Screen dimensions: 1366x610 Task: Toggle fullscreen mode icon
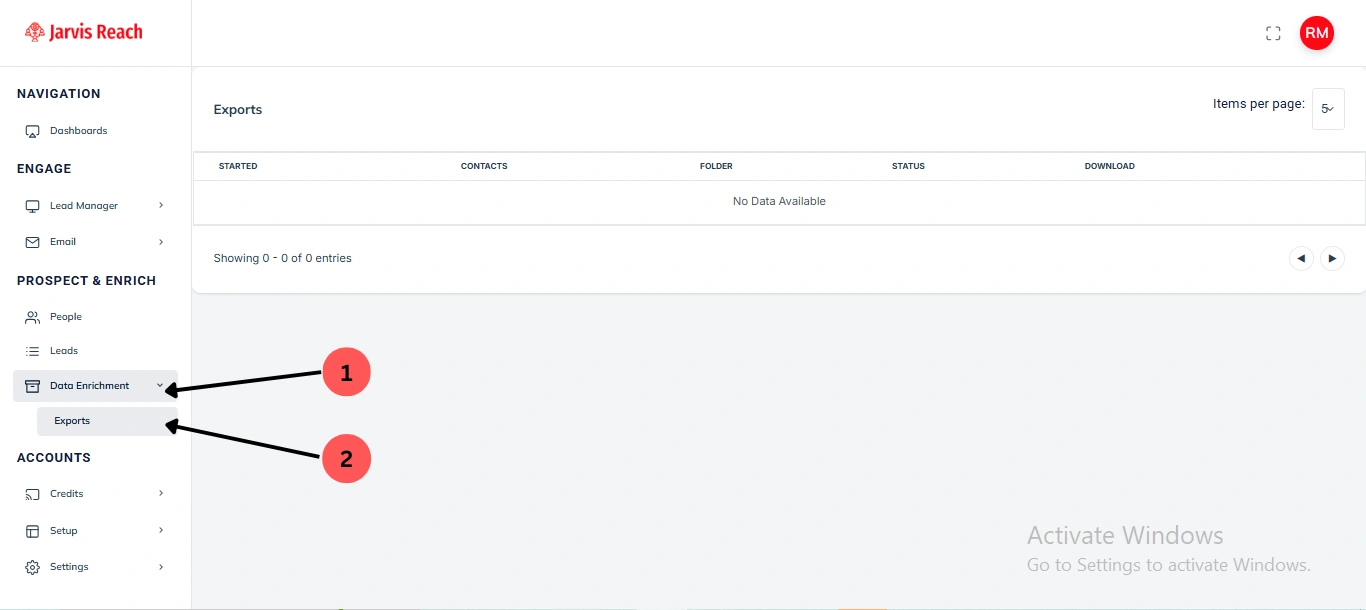coord(1273,33)
